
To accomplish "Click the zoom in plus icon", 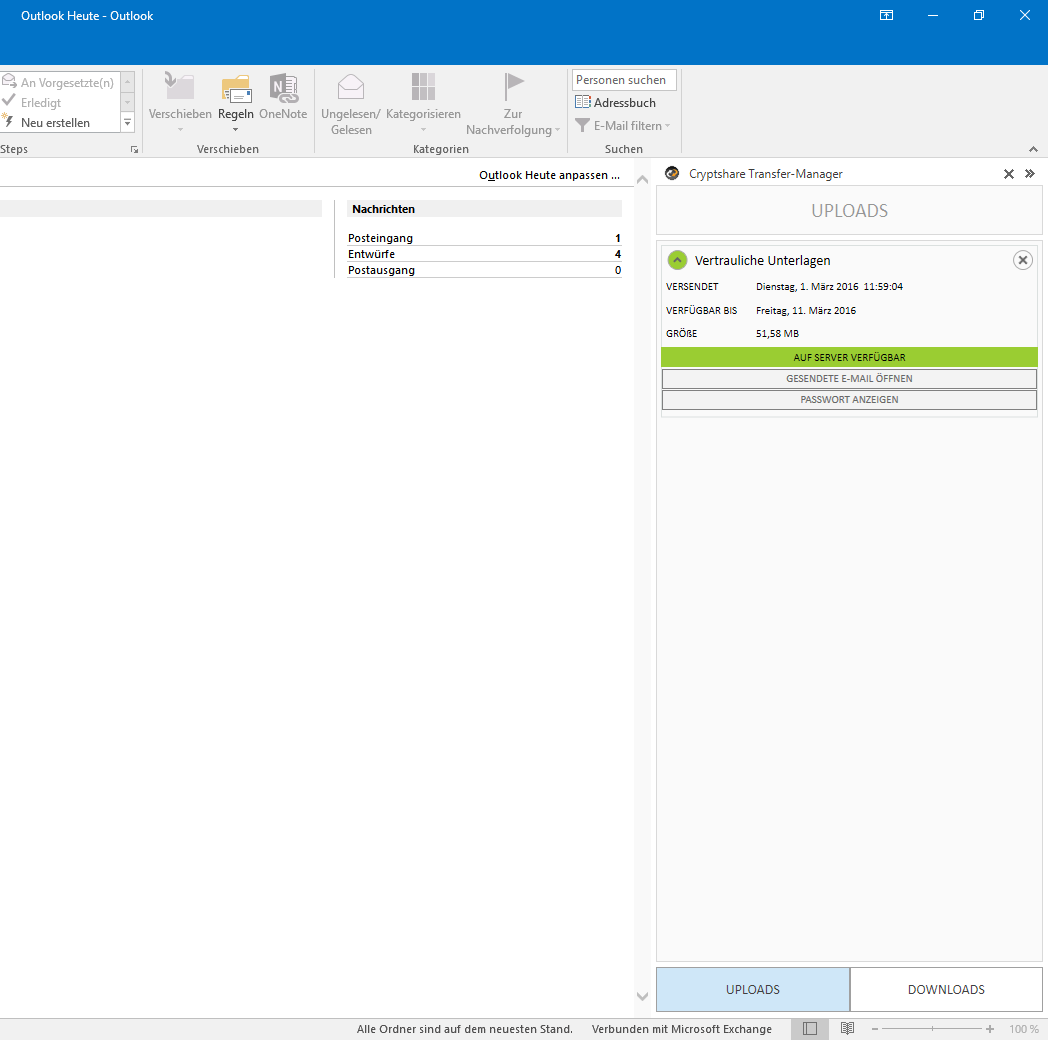I will (990, 1029).
